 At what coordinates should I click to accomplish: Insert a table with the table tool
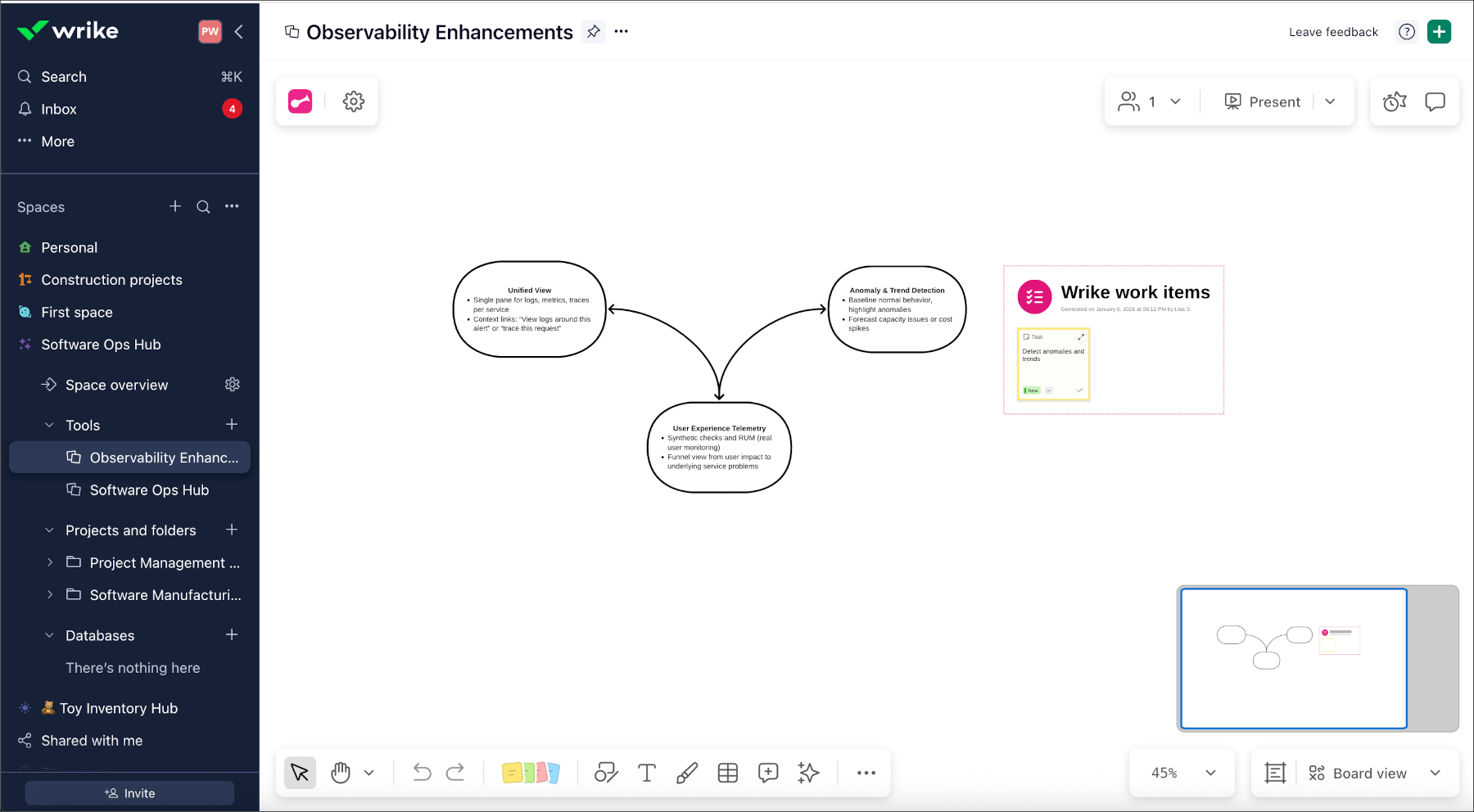pyautogui.click(x=727, y=772)
